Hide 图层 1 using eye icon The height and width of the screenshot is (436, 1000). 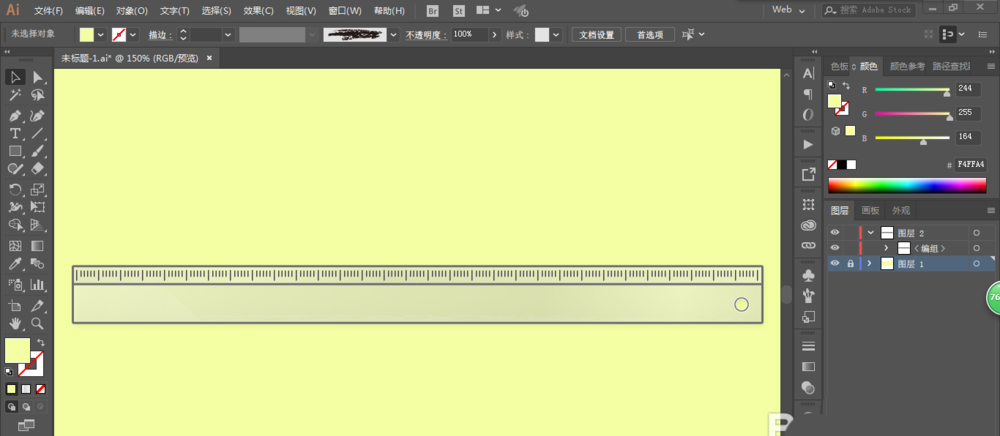pos(835,263)
